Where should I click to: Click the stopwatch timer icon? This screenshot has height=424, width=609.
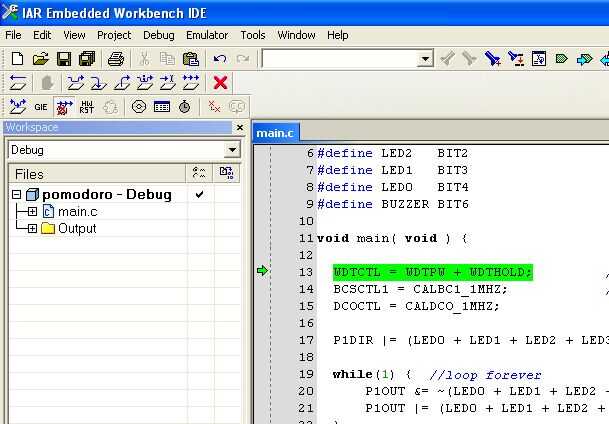click(x=184, y=107)
